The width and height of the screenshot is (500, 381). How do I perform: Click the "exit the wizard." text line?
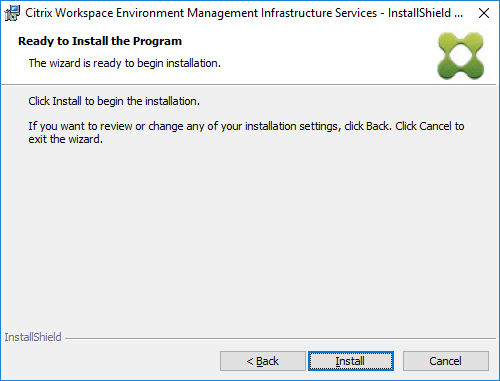[65, 139]
